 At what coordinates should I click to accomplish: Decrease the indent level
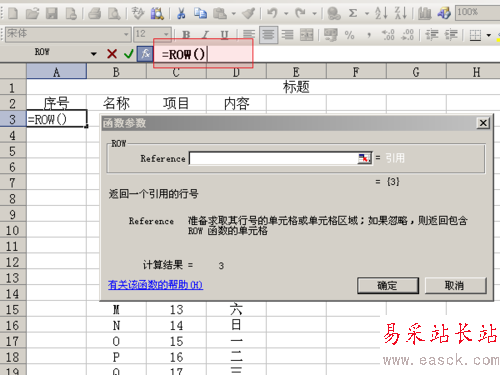tap(432, 34)
